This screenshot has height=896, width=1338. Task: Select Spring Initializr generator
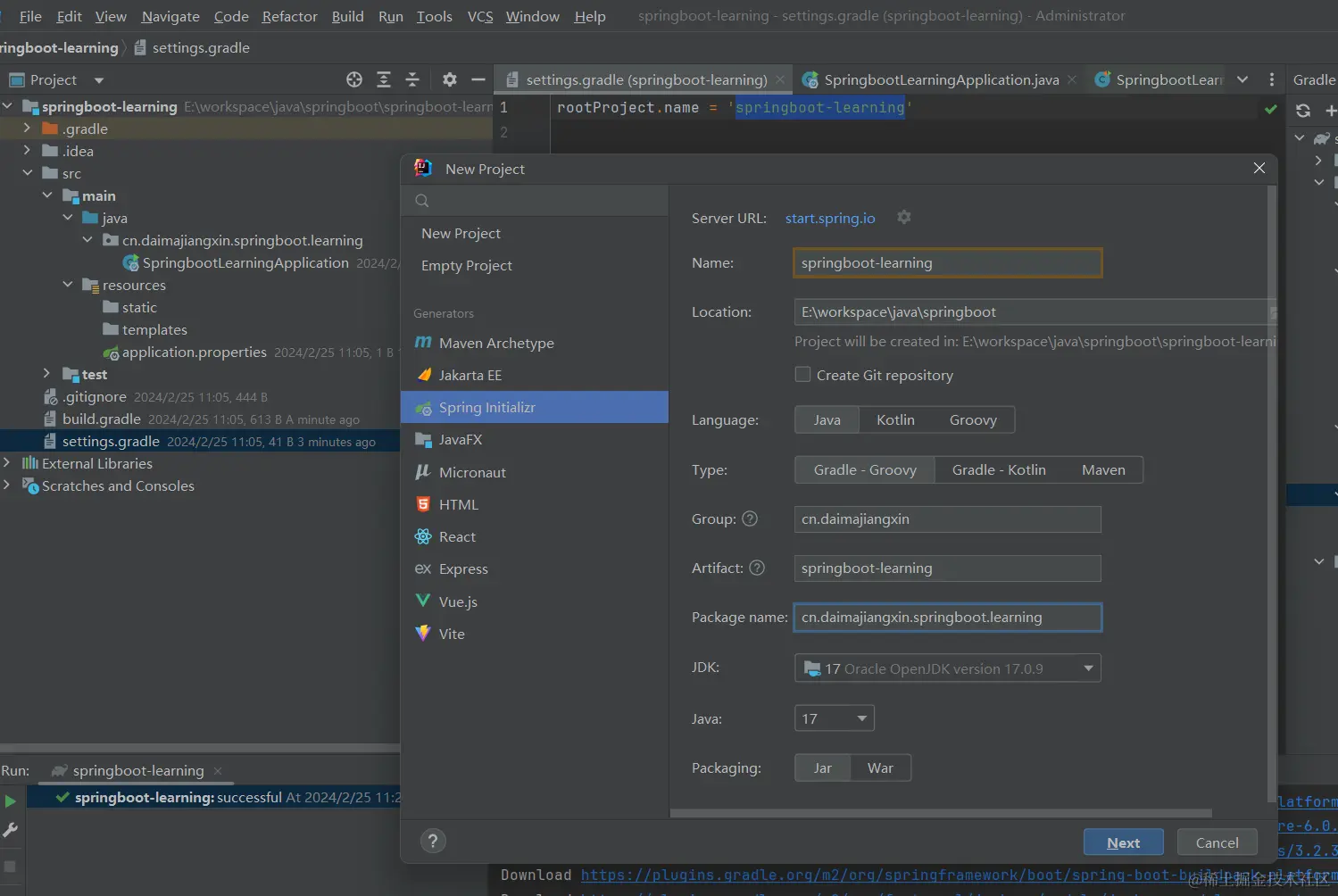tap(535, 407)
